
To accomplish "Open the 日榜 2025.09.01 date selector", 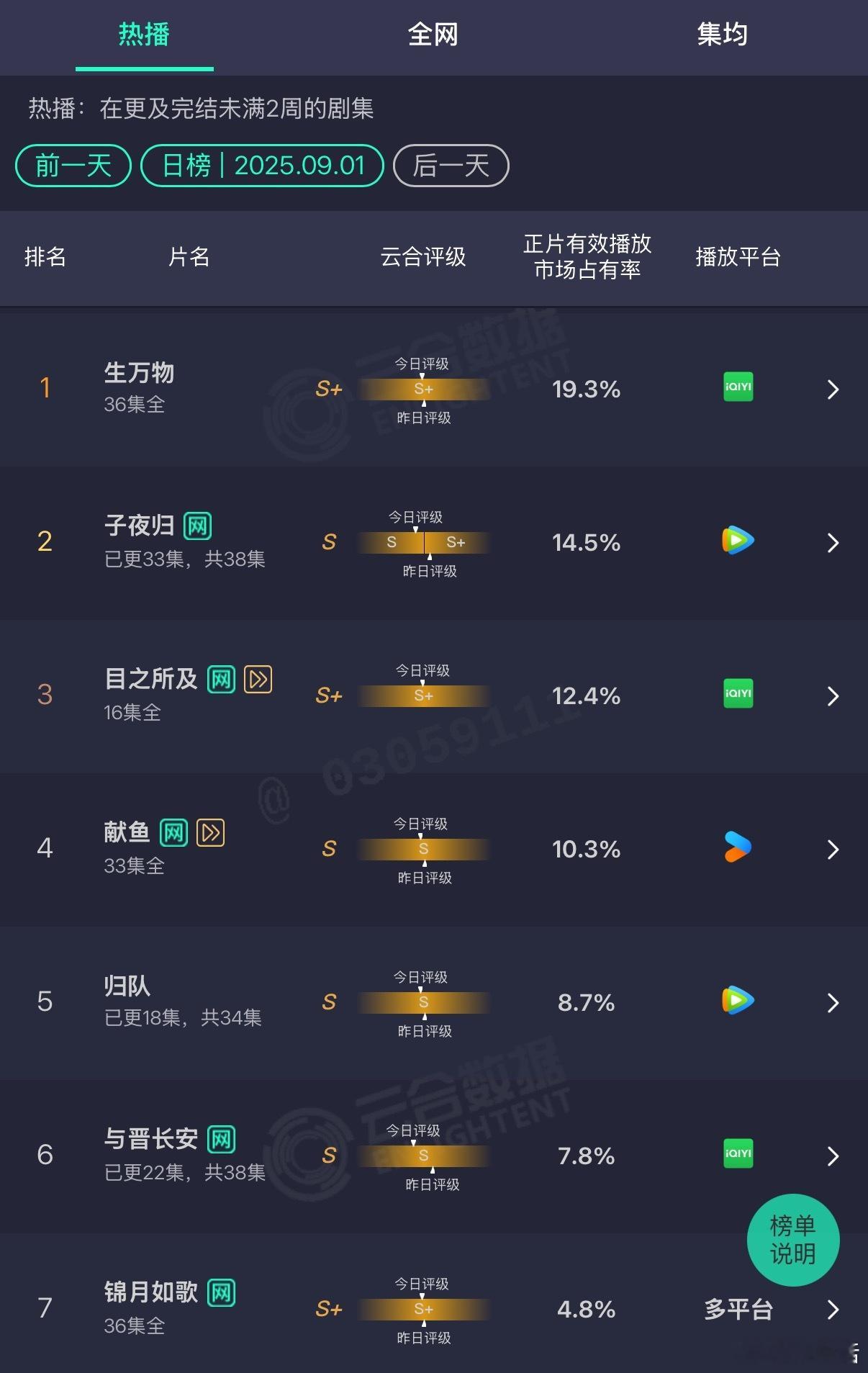I will point(263,166).
